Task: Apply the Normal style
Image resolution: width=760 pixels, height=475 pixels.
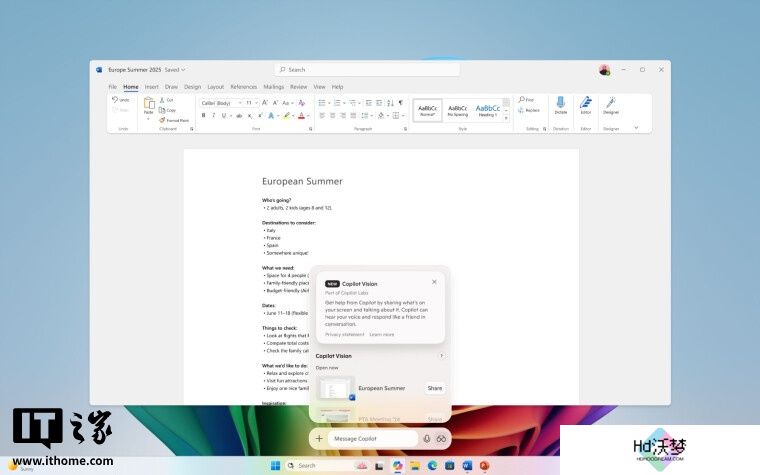Action: point(428,111)
